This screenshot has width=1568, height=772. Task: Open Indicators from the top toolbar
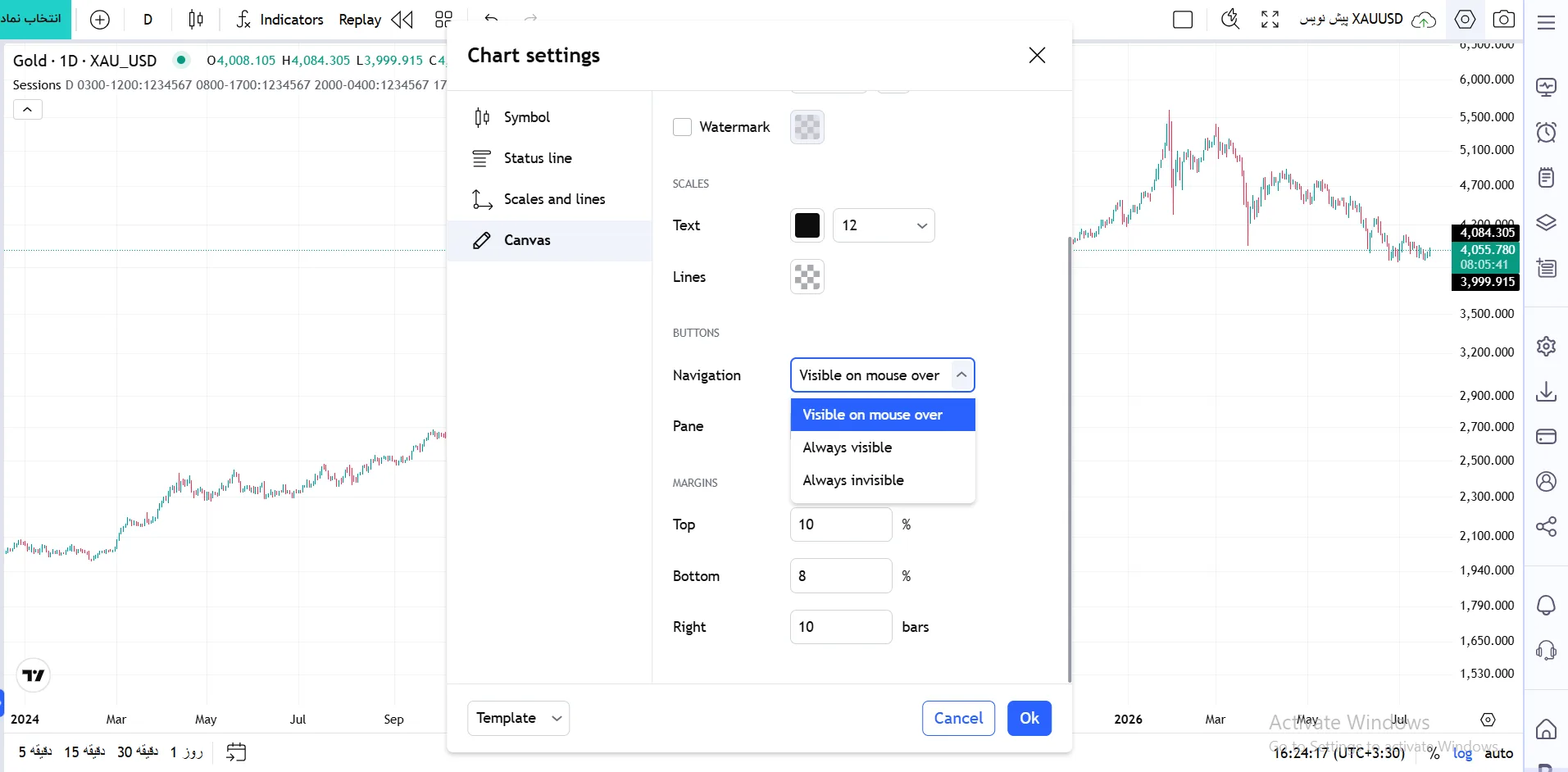coord(280,20)
